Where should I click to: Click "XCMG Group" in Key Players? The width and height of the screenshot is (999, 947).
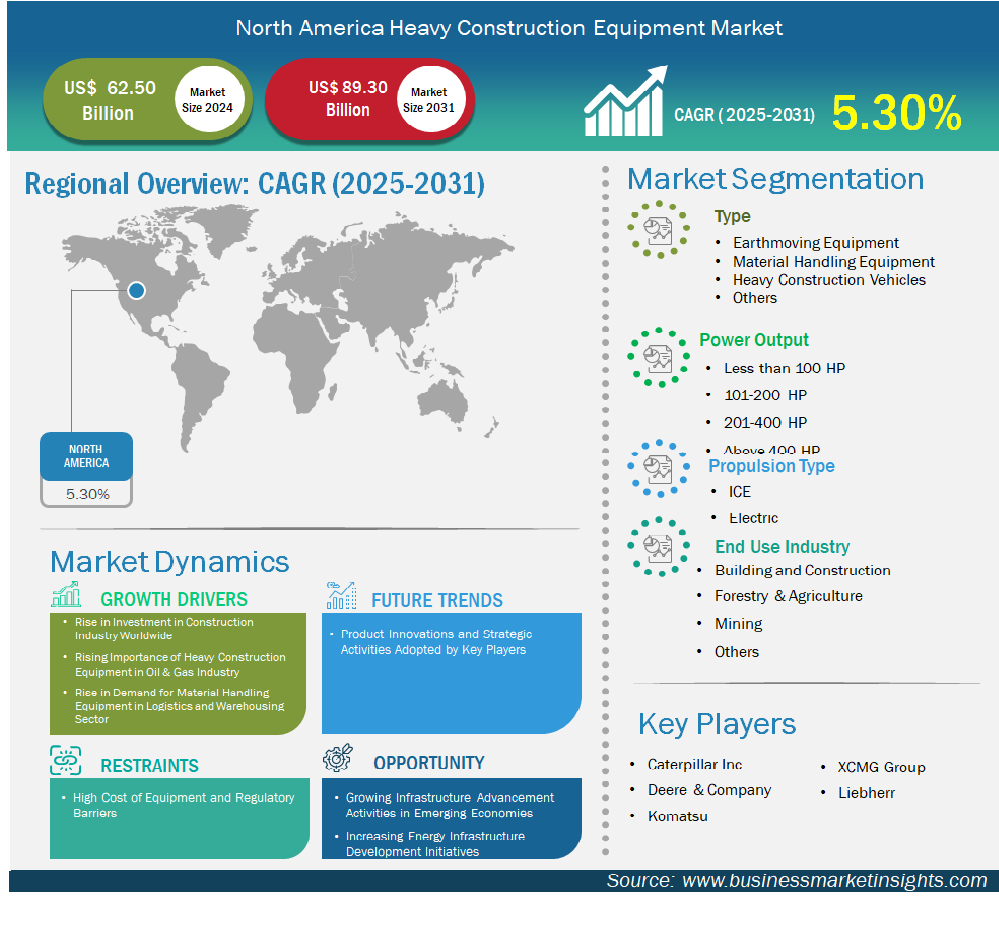coord(881,767)
